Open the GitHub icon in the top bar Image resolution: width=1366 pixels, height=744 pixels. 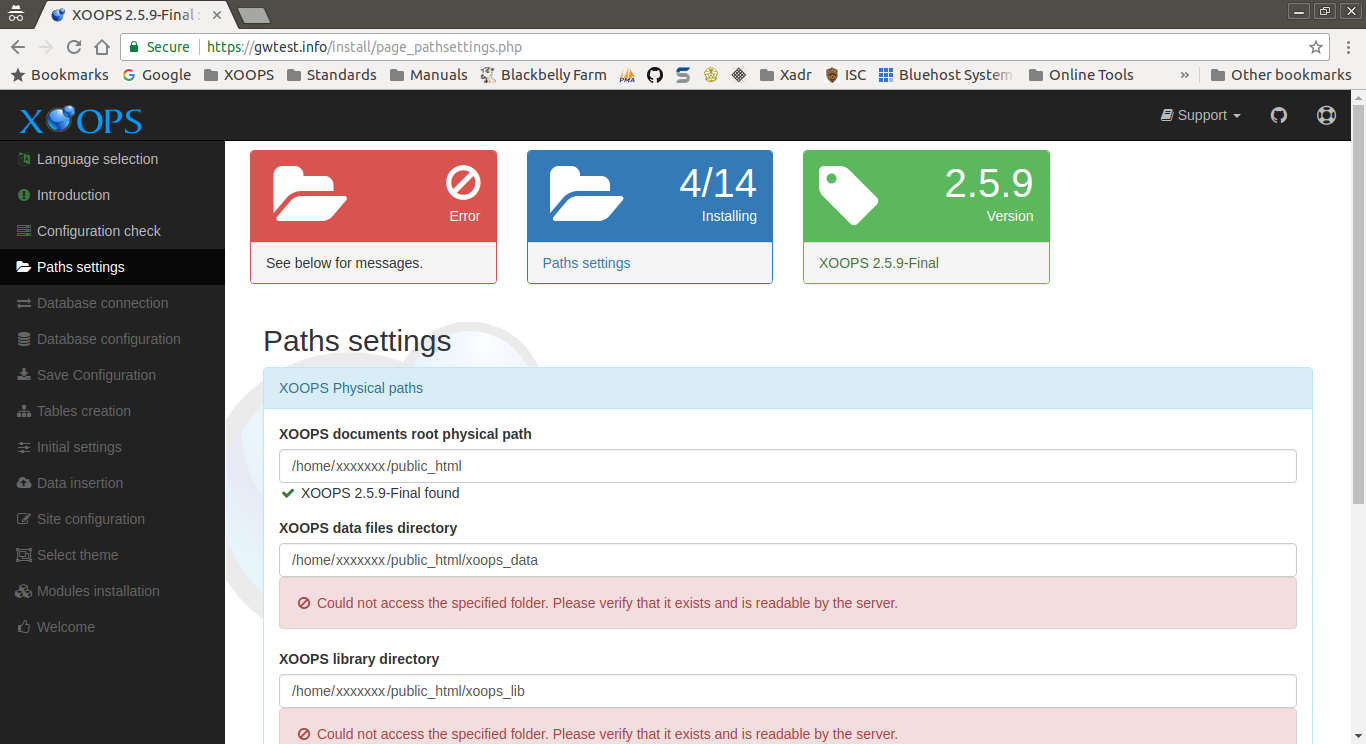pyautogui.click(x=1279, y=115)
